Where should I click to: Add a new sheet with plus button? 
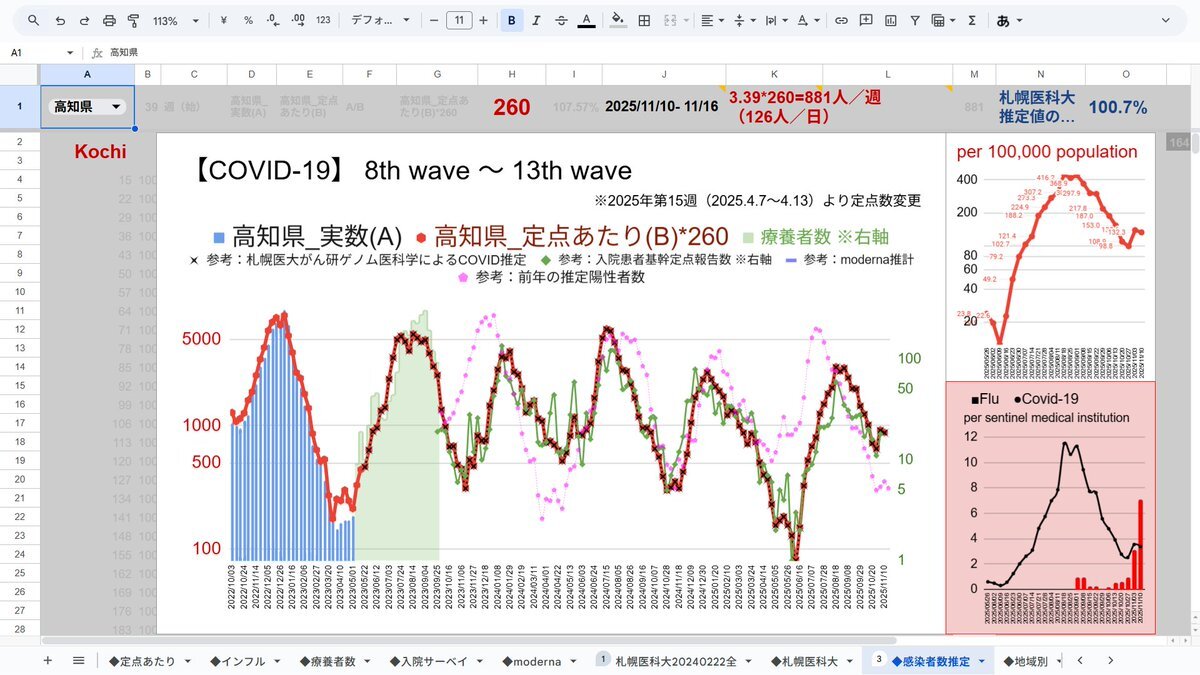point(47,661)
